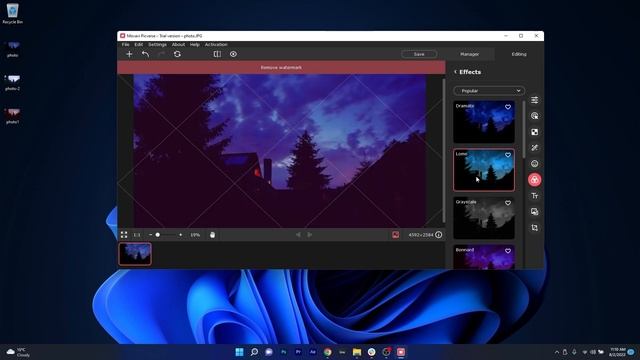The height and width of the screenshot is (360, 640).
Task: Select the red Effects tool icon
Action: tap(534, 180)
